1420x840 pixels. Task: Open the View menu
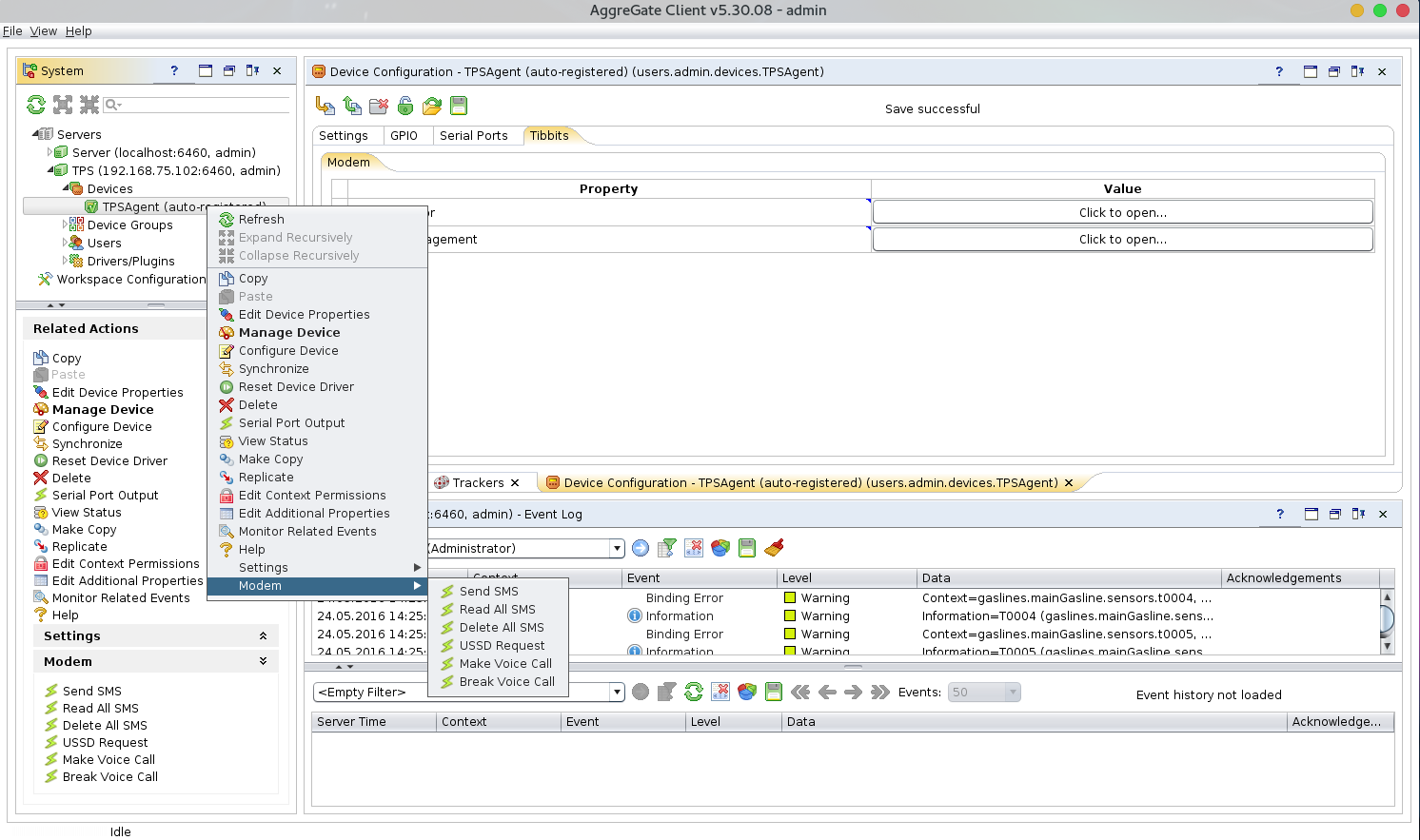(x=43, y=30)
